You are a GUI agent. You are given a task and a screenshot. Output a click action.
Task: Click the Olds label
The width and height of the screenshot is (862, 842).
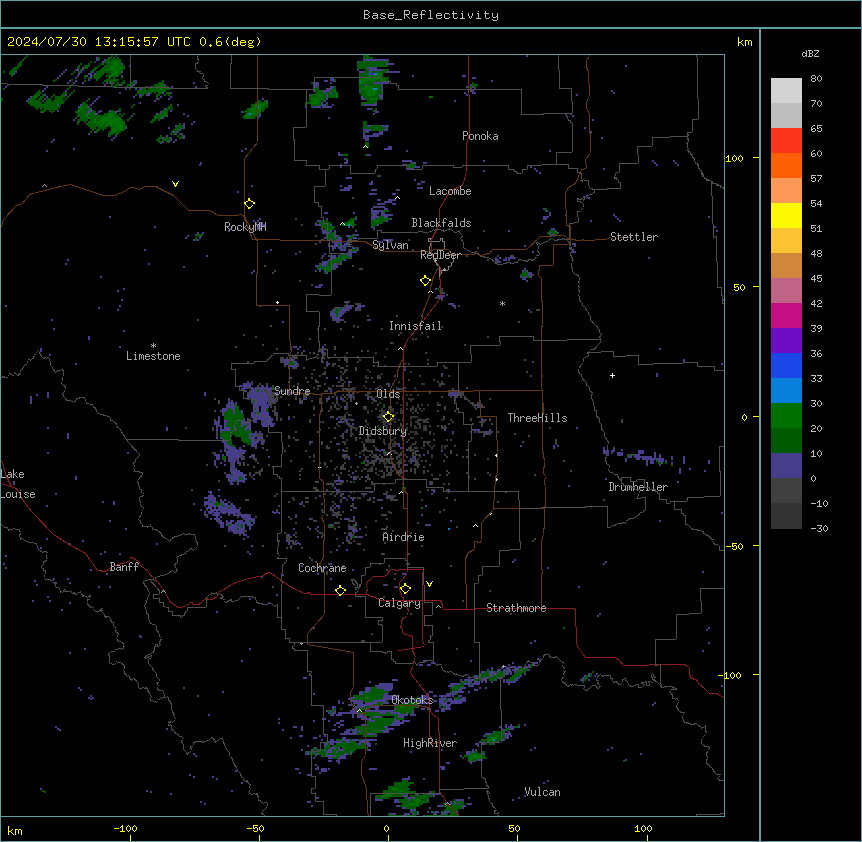tap(388, 394)
